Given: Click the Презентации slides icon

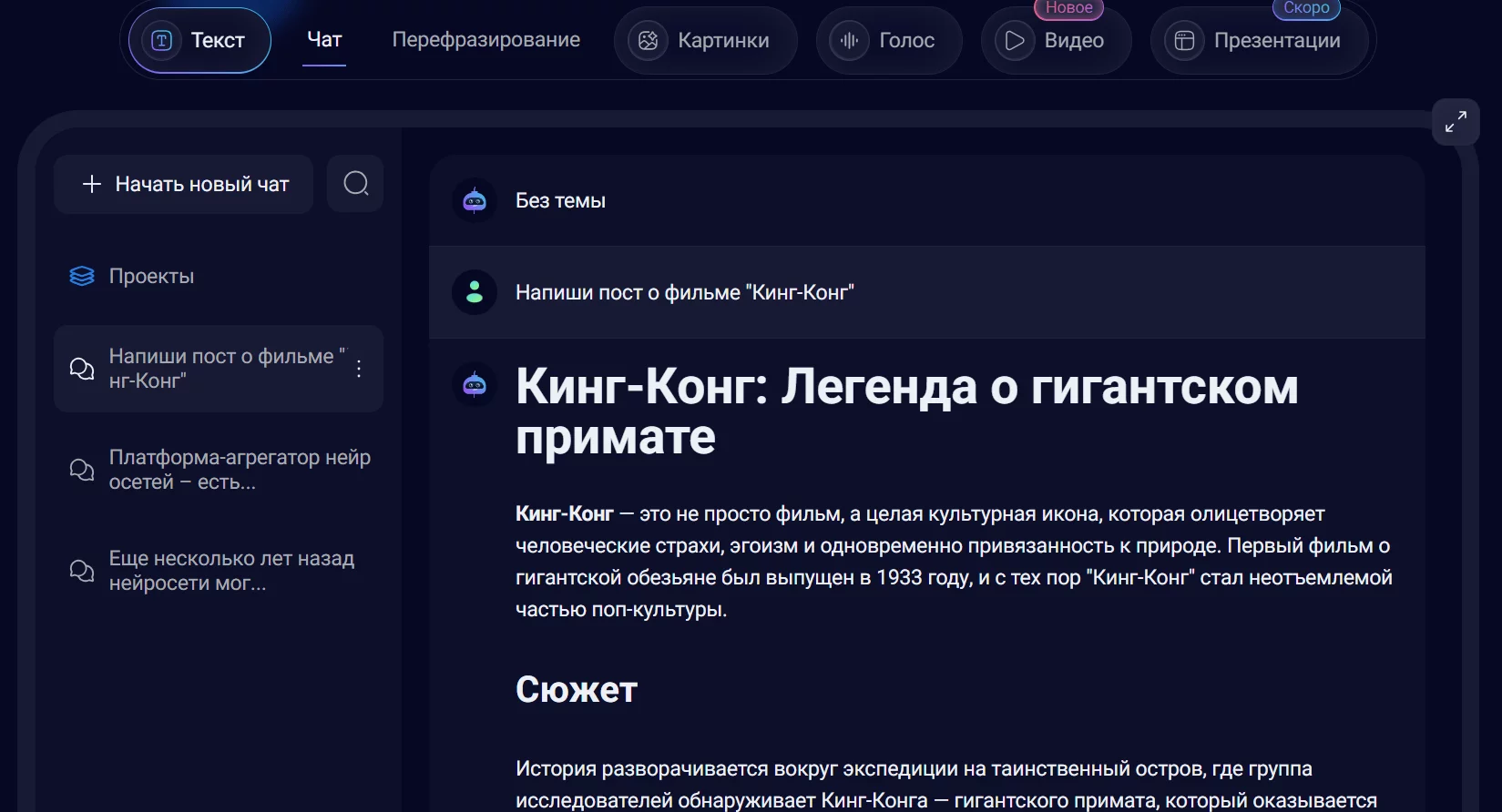Looking at the screenshot, I should click(x=1184, y=41).
